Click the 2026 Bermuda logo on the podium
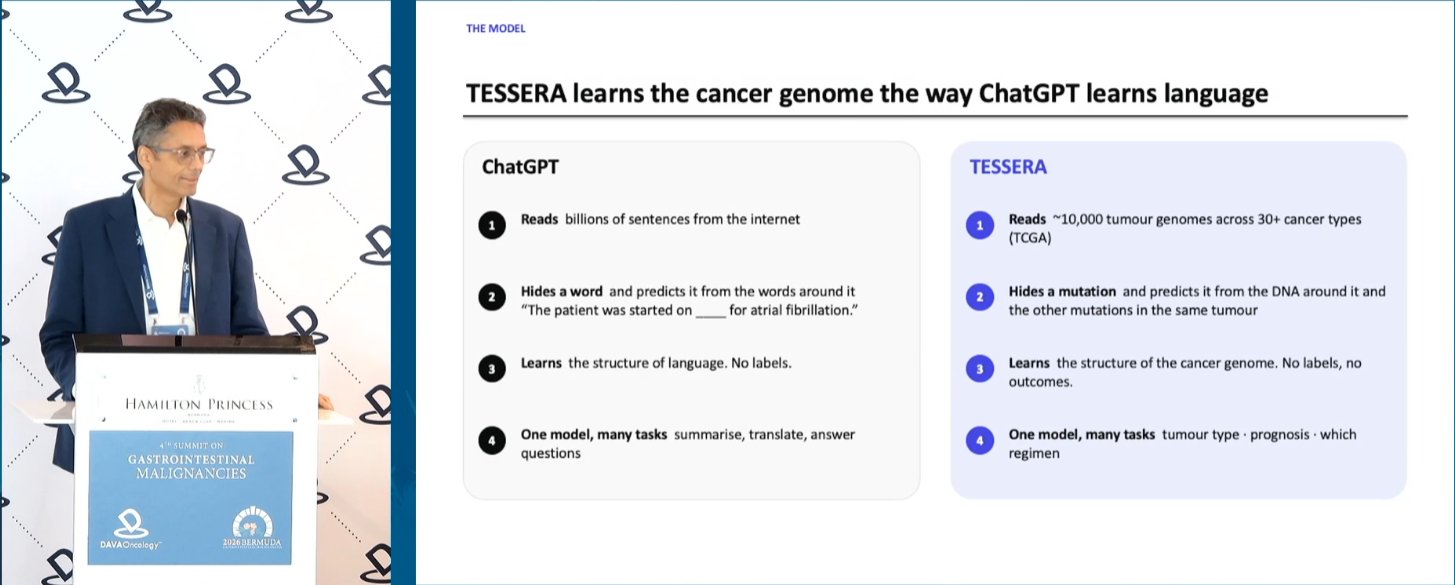Image resolution: width=1455 pixels, height=585 pixels. (x=256, y=531)
